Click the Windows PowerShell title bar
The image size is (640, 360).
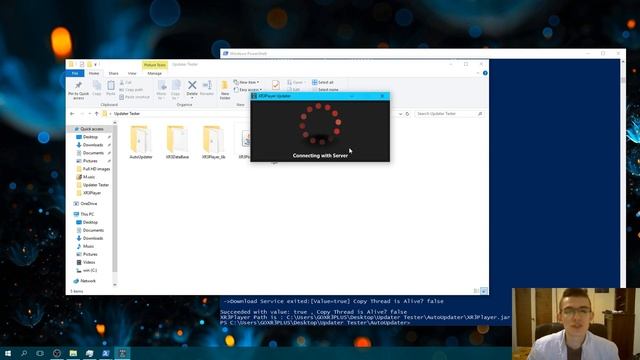pos(423,53)
